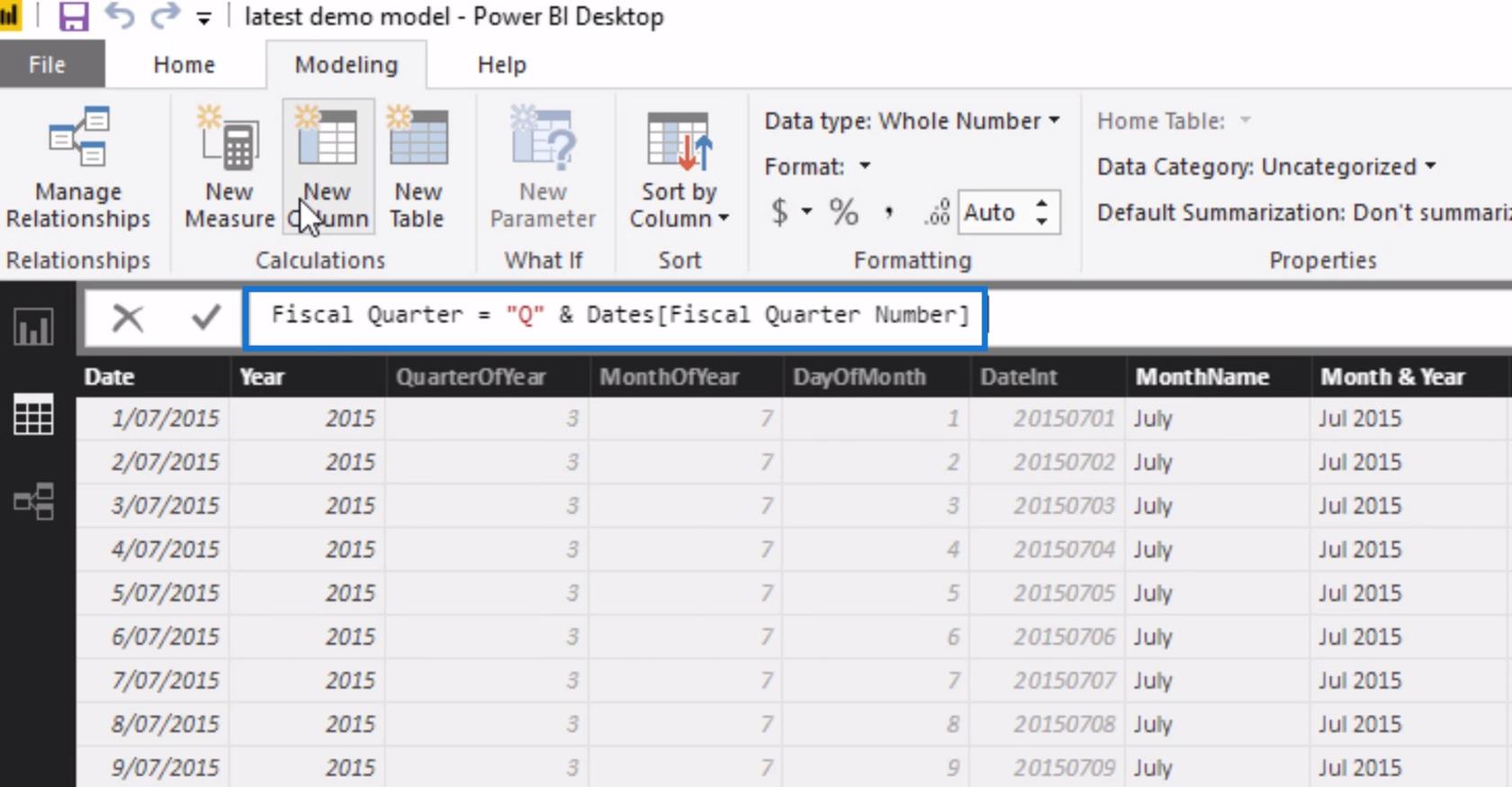Image resolution: width=1512 pixels, height=787 pixels.
Task: Select the Month & Year column header
Action: click(x=1410, y=376)
